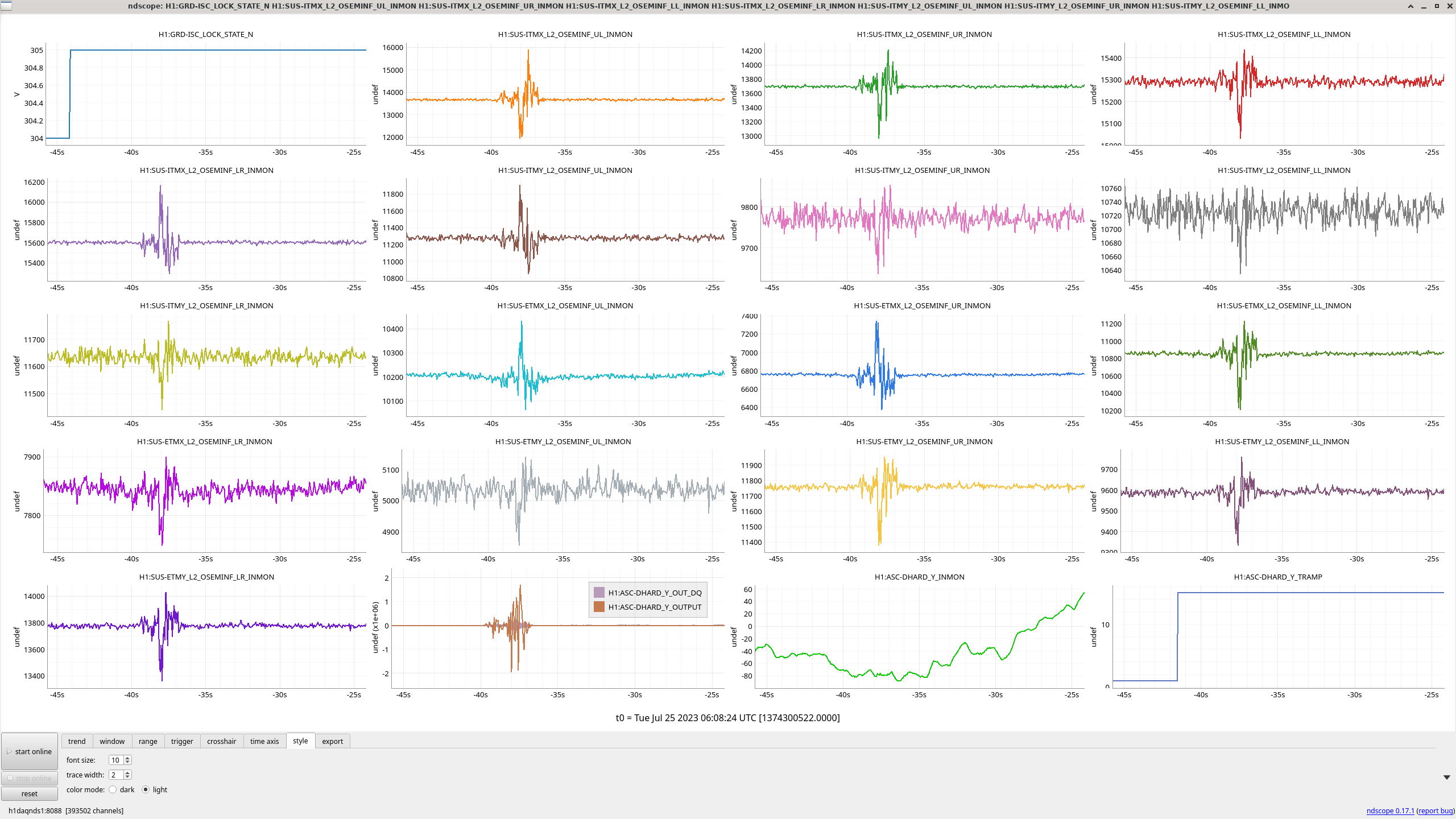Decrease trace width with spinner down arrow
This screenshot has width=1456, height=819.
coord(127,777)
